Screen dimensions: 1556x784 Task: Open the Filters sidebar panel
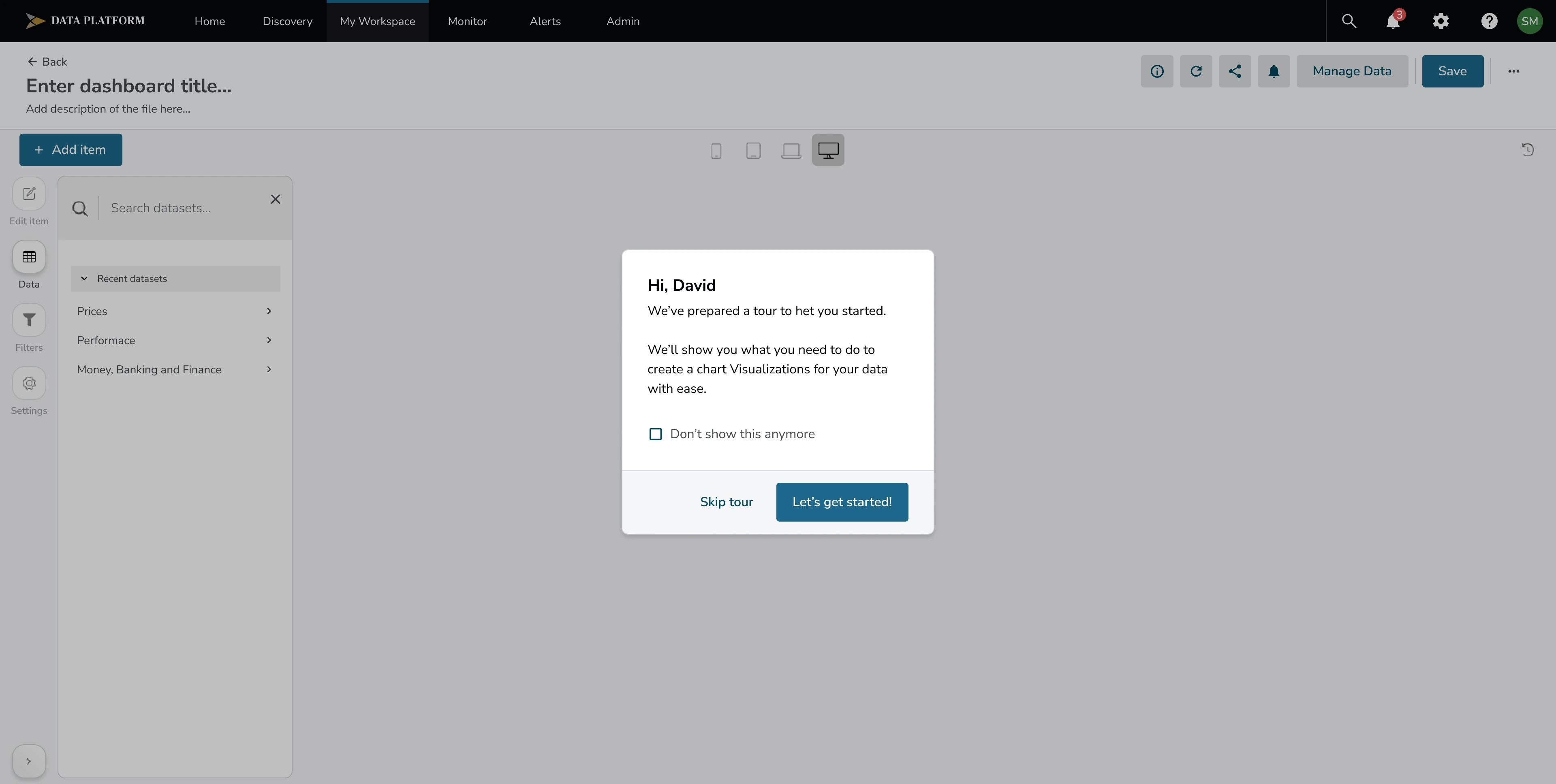29,320
